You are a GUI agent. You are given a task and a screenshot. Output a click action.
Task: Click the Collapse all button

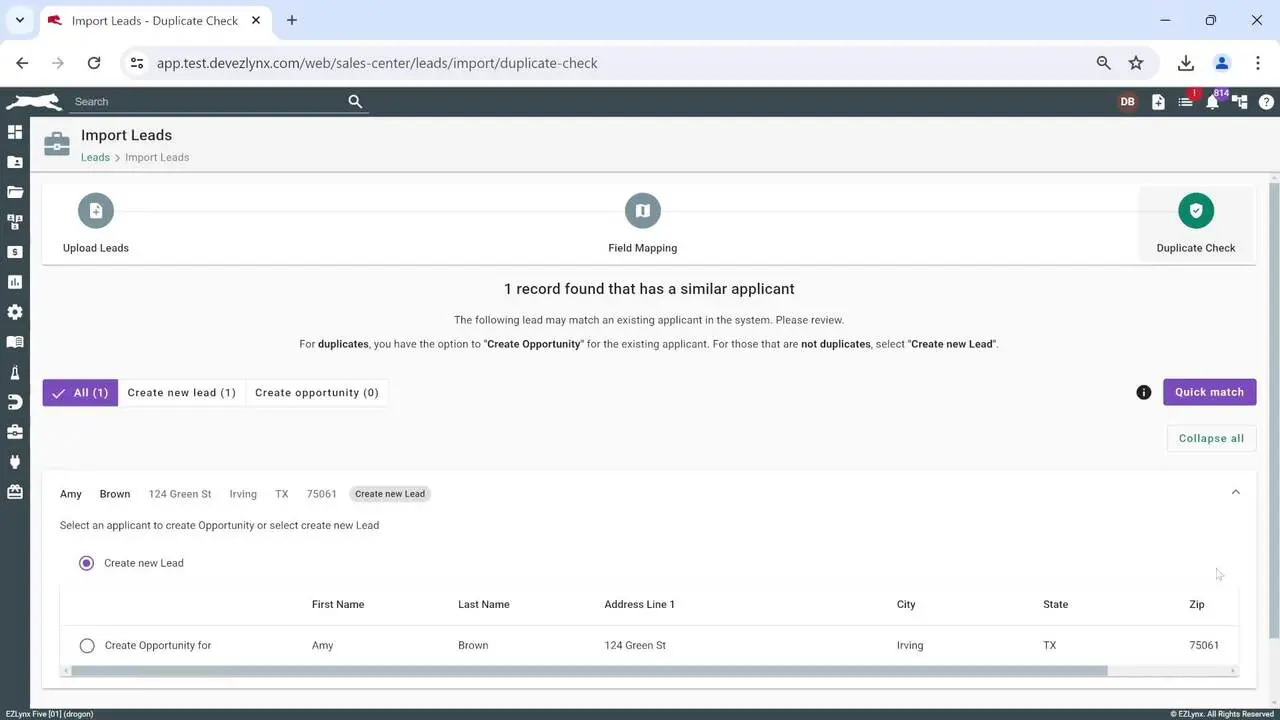[1211, 438]
